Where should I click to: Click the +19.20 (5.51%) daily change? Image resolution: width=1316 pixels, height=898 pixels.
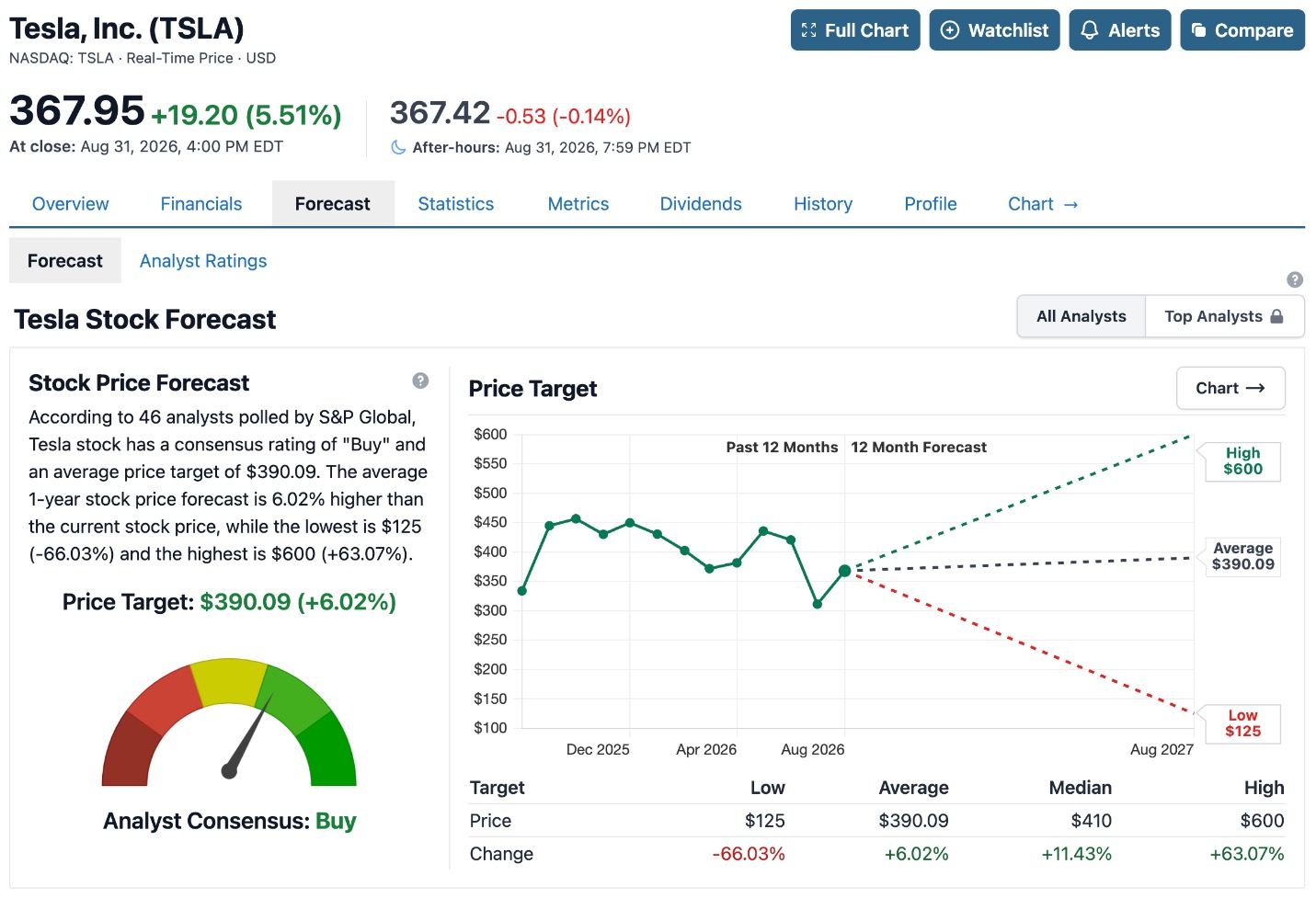pos(246,115)
